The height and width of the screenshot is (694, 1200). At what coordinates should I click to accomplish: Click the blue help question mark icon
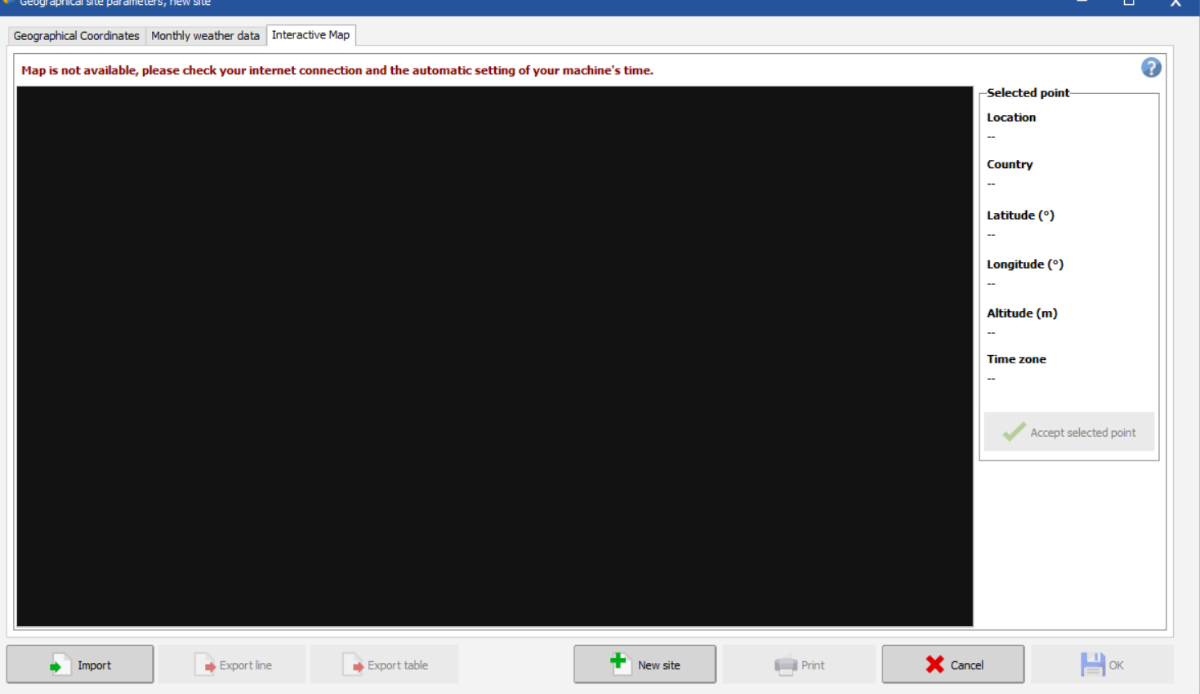pyautogui.click(x=1151, y=68)
